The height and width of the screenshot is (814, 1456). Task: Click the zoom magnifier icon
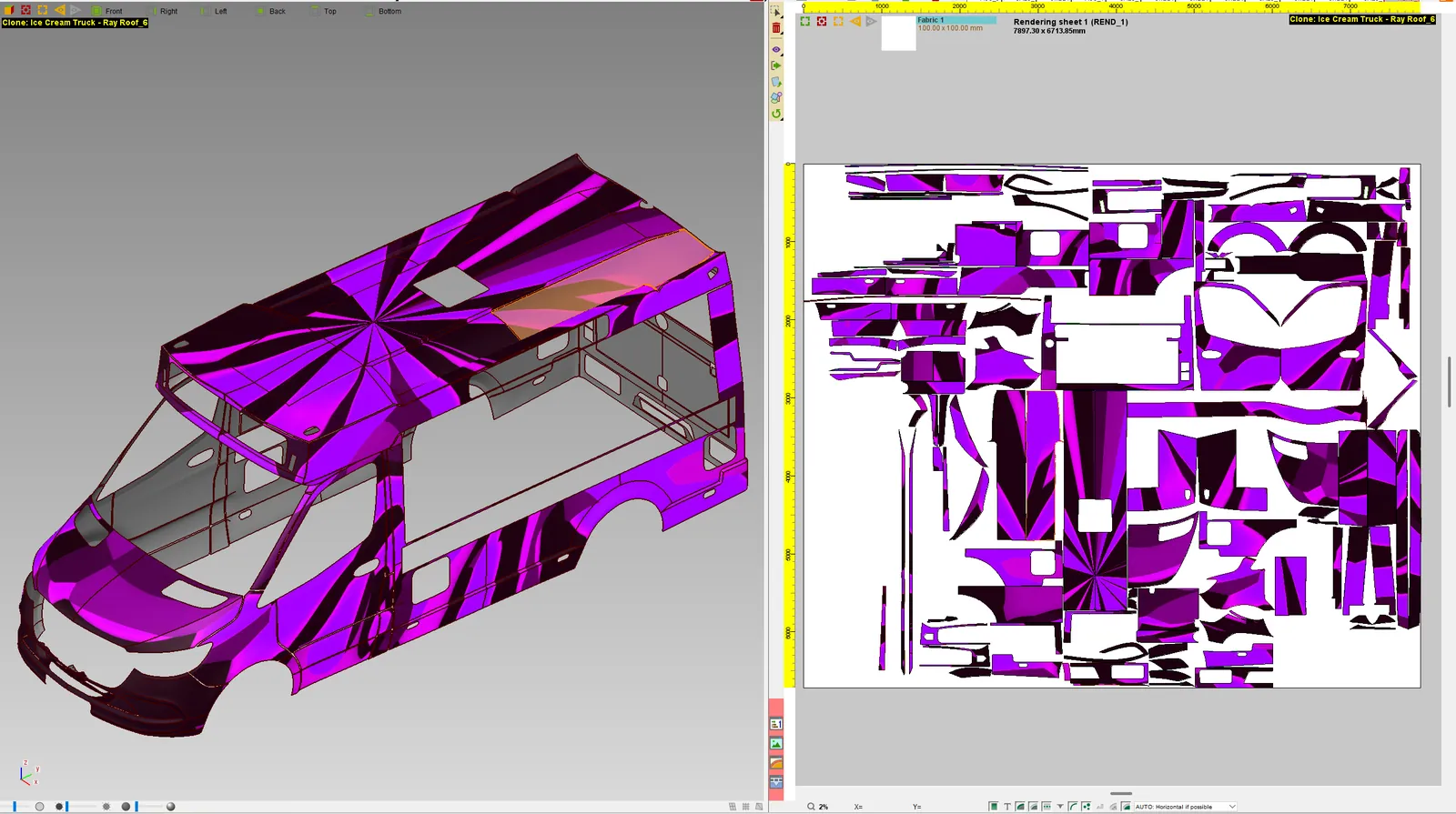(x=811, y=807)
